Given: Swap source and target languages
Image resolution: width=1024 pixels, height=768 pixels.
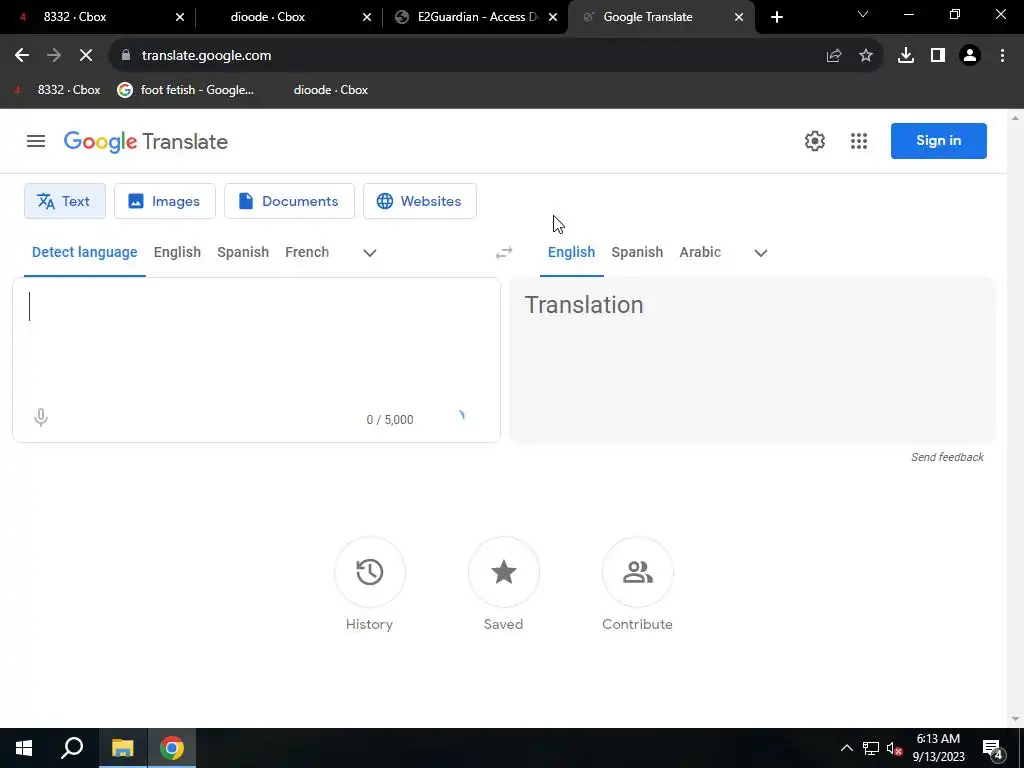Looking at the screenshot, I should [x=504, y=253].
